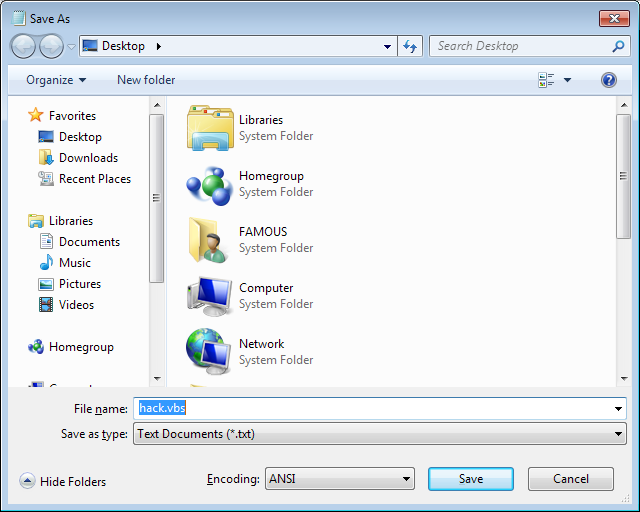Select the FAMOUS user folder icon

click(208, 240)
